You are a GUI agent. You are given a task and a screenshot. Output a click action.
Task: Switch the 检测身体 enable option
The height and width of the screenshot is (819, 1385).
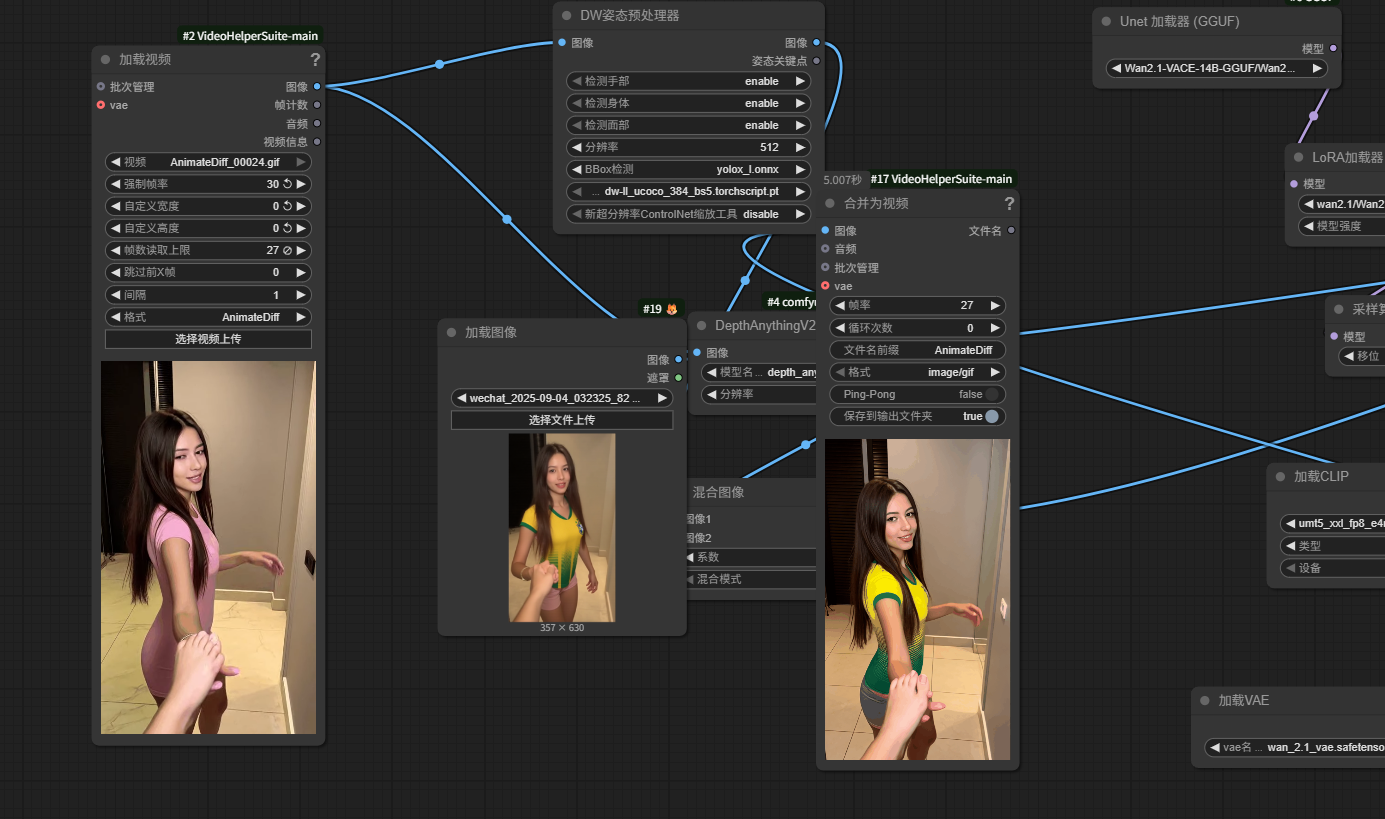click(x=688, y=103)
